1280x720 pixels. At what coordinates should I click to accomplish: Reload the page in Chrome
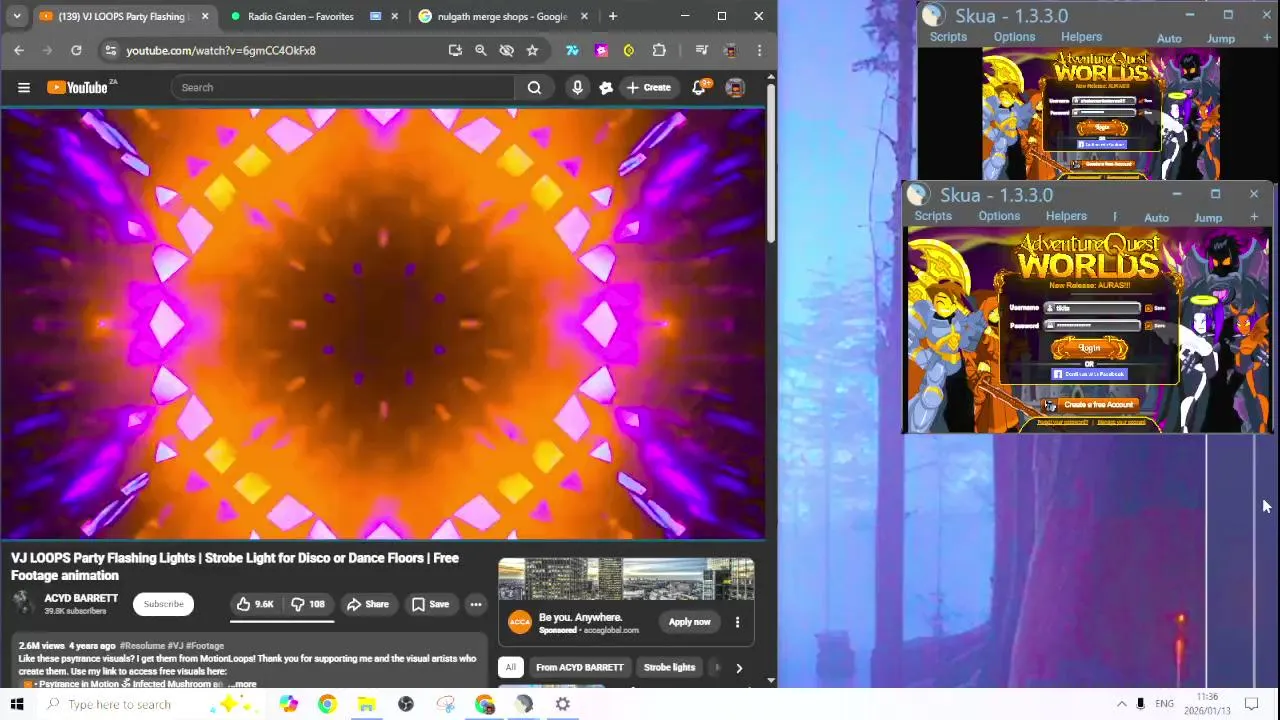point(76,50)
